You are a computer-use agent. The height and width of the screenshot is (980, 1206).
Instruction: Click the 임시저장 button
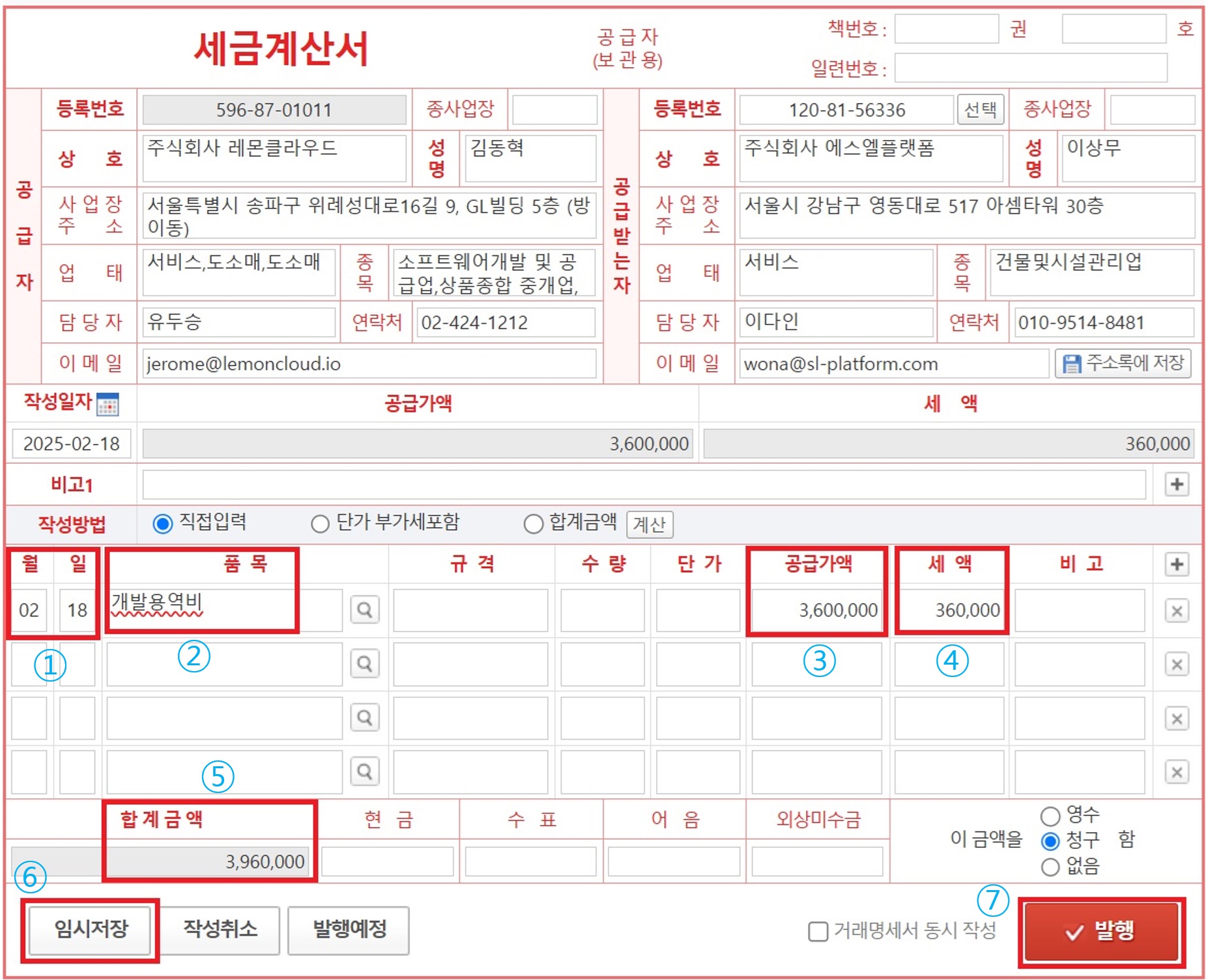(x=91, y=929)
